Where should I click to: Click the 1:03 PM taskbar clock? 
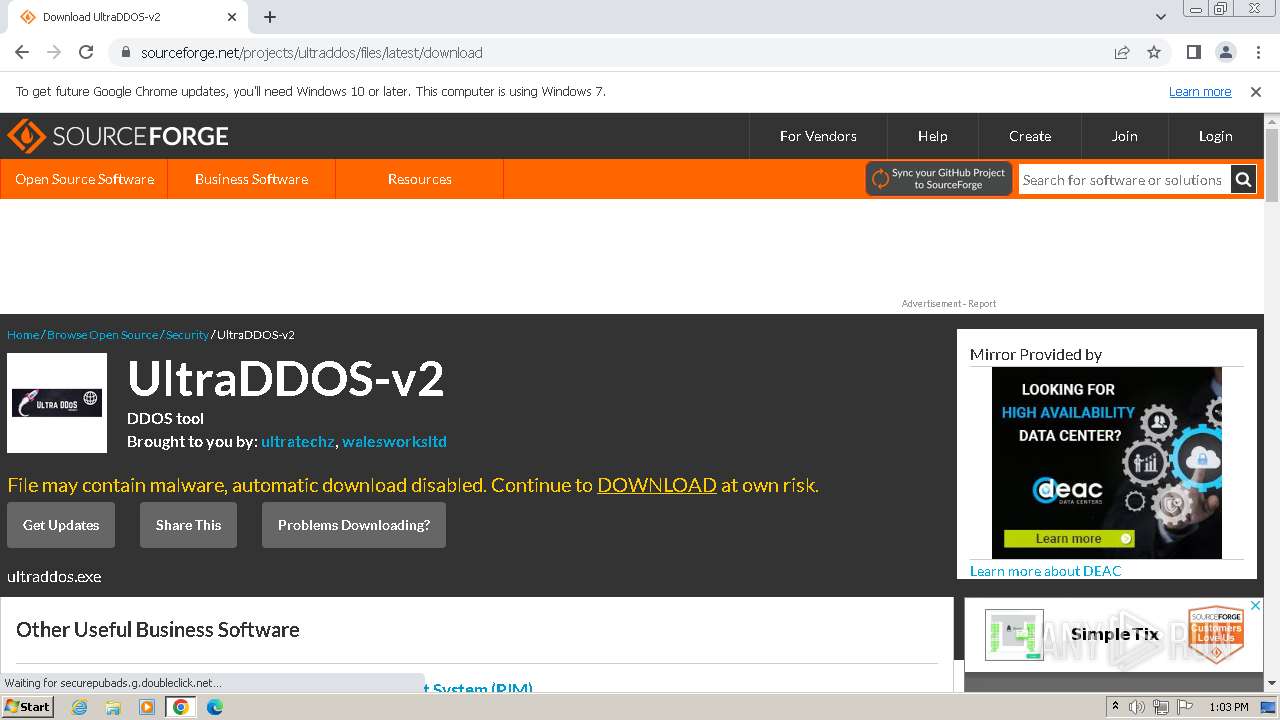[1228, 707]
